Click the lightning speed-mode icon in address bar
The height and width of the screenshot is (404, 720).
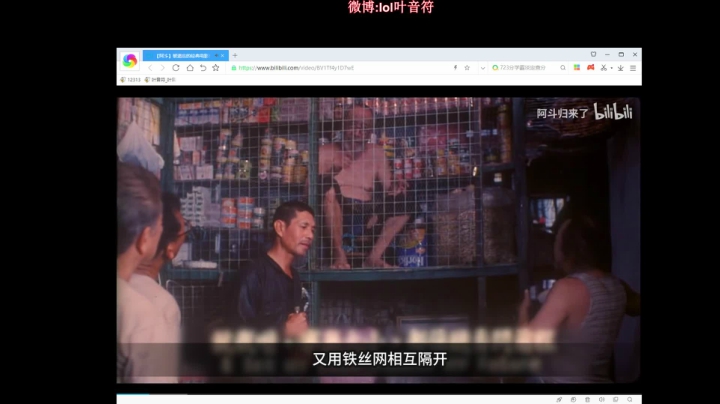(455, 68)
